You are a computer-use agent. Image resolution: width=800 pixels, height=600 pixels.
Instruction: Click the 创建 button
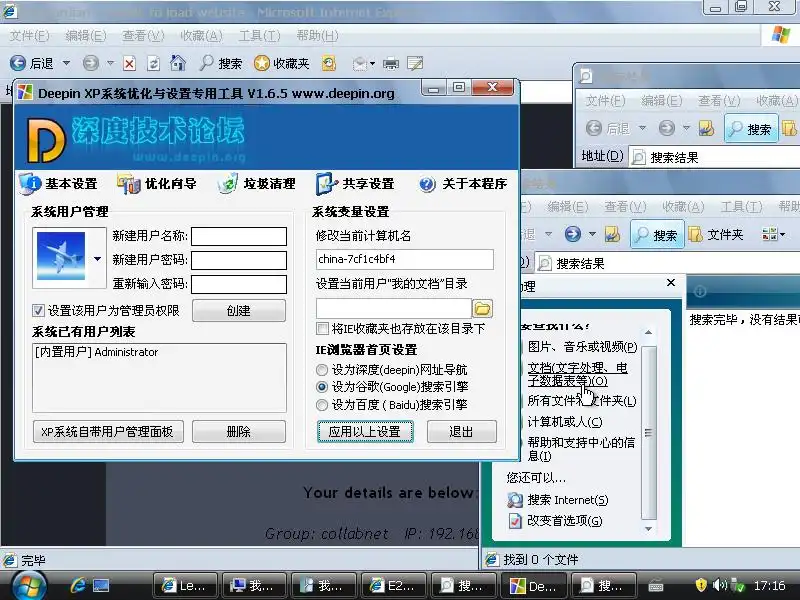click(x=239, y=311)
